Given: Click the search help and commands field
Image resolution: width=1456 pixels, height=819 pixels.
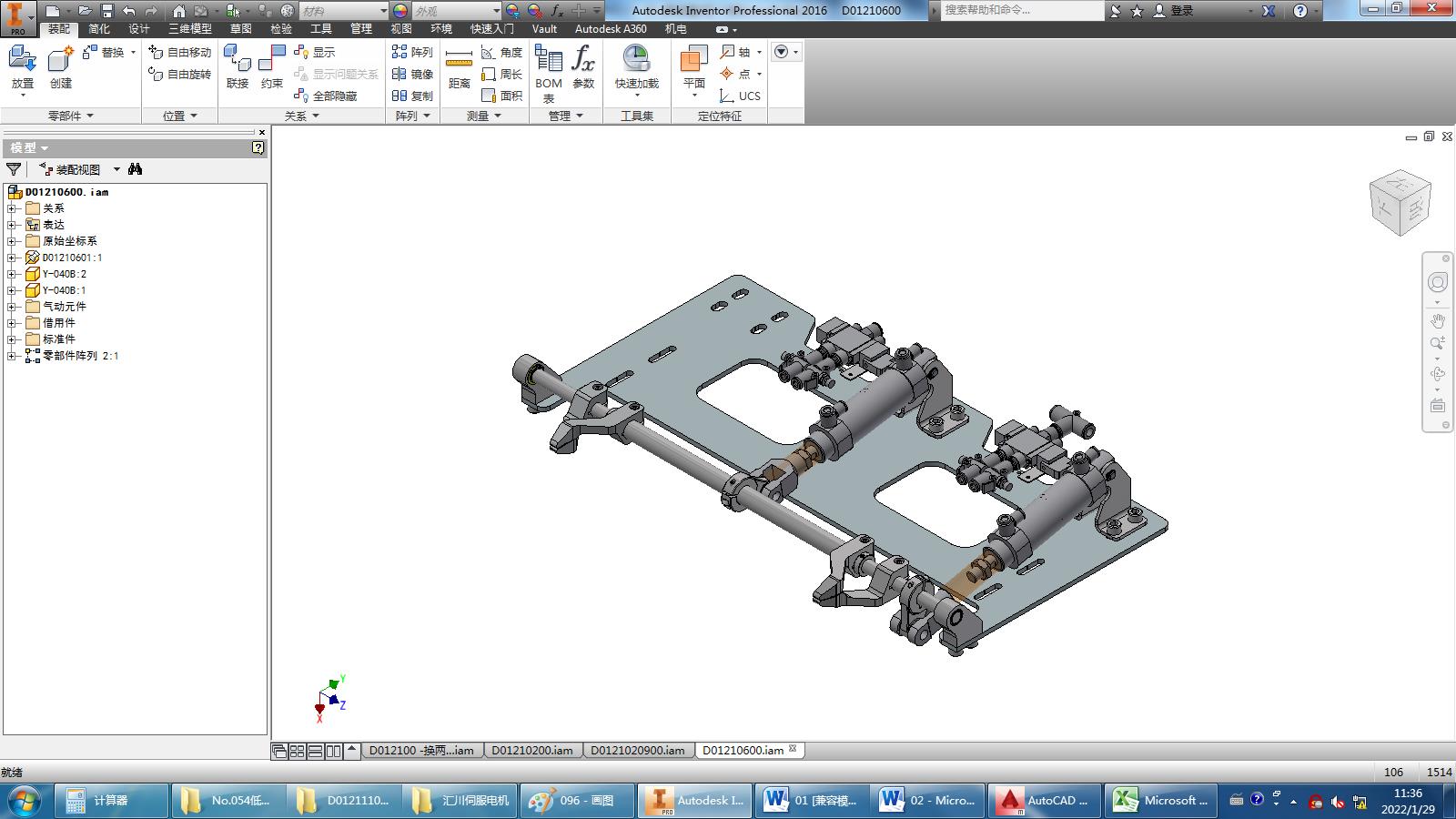Looking at the screenshot, I should pos(1022,10).
